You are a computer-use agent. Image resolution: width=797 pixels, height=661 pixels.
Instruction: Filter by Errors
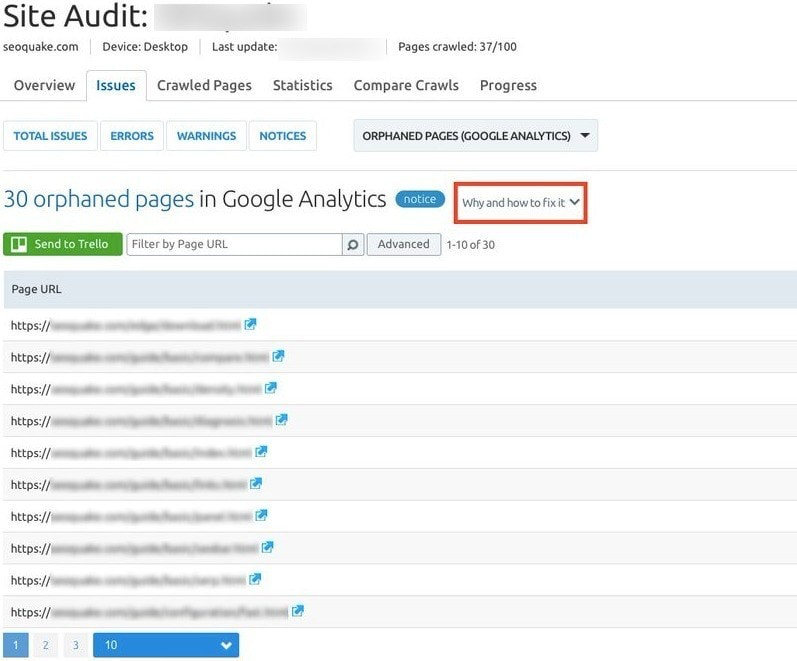[x=133, y=136]
